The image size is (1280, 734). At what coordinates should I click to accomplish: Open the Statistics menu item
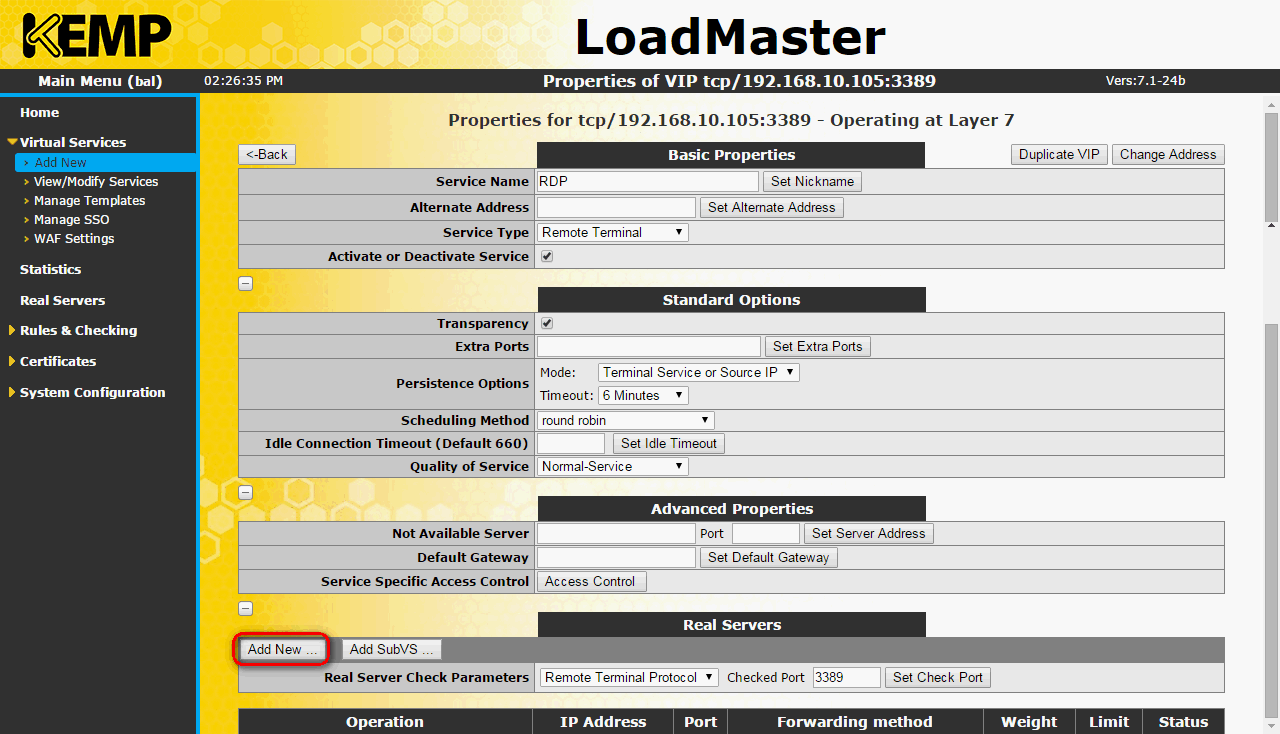pyautogui.click(x=50, y=270)
